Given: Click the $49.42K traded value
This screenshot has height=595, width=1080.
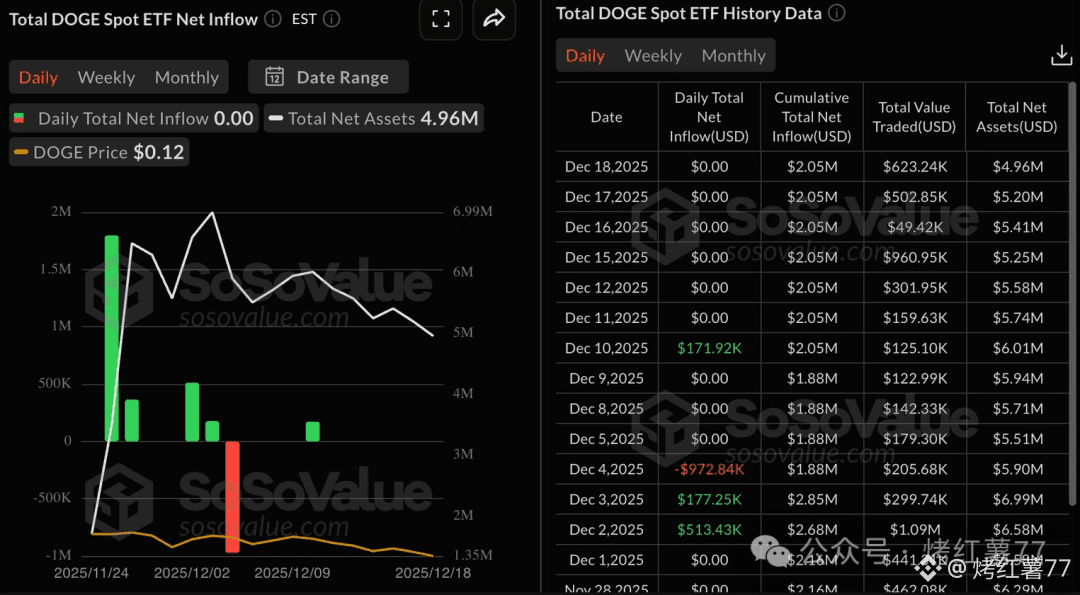Looking at the screenshot, I should click(x=914, y=227).
